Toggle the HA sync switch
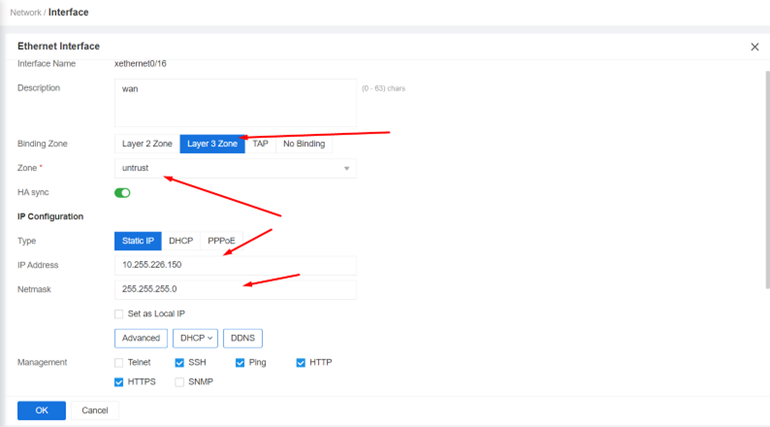Screen dimensions: 770x427 click(122, 193)
